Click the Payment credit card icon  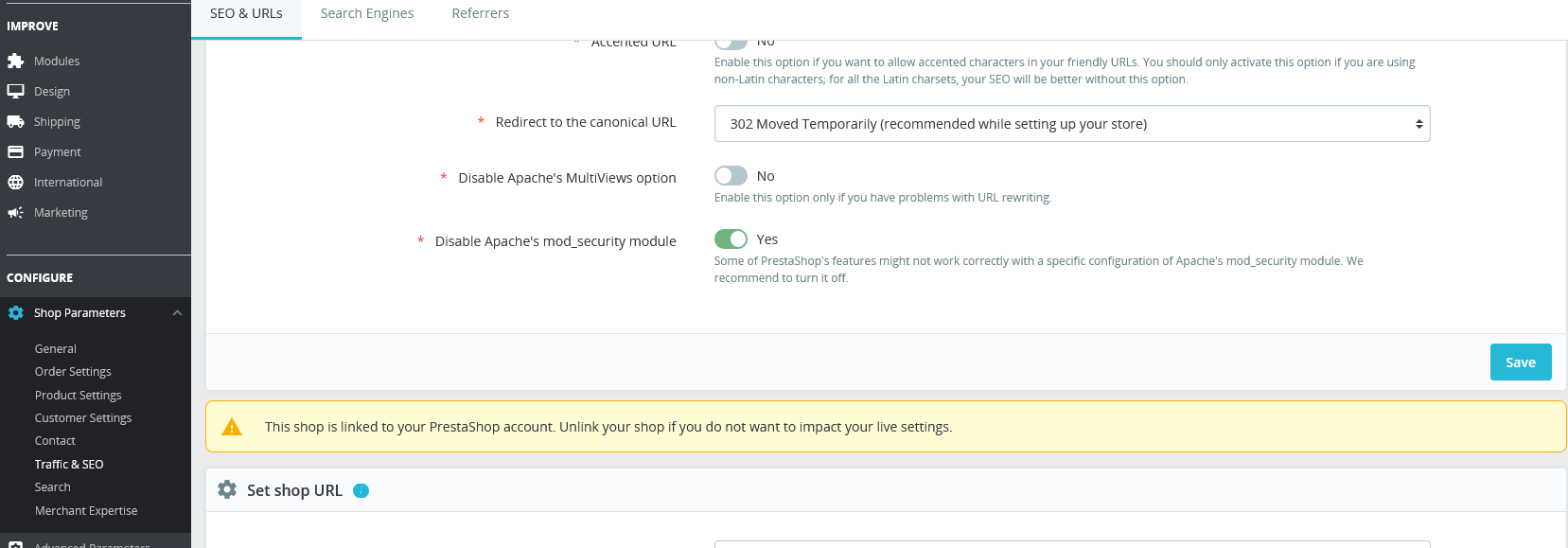pyautogui.click(x=15, y=152)
